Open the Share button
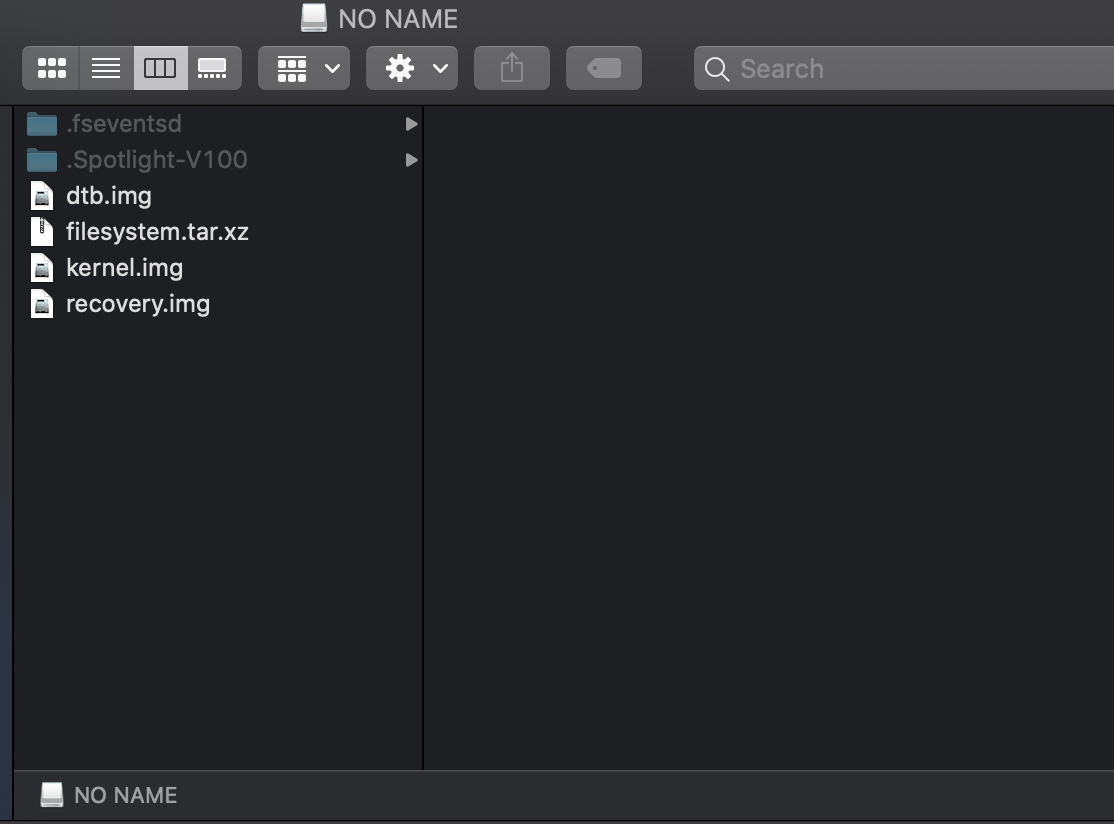Image resolution: width=1114 pixels, height=824 pixels. pos(511,68)
